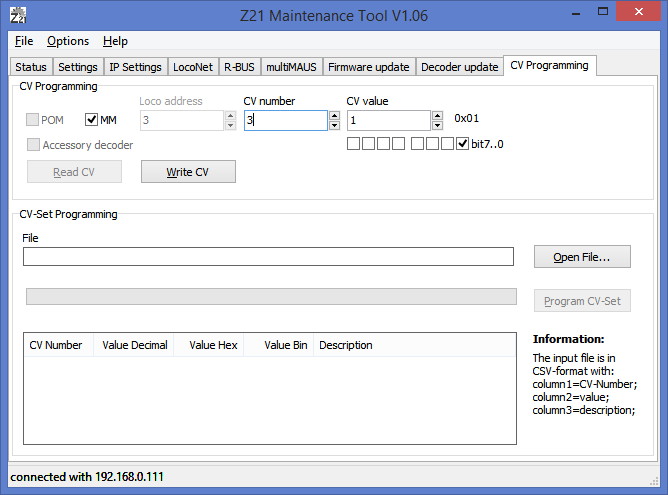Sort by the Value Decimal column header
The image size is (668, 495).
pyautogui.click(x=133, y=345)
